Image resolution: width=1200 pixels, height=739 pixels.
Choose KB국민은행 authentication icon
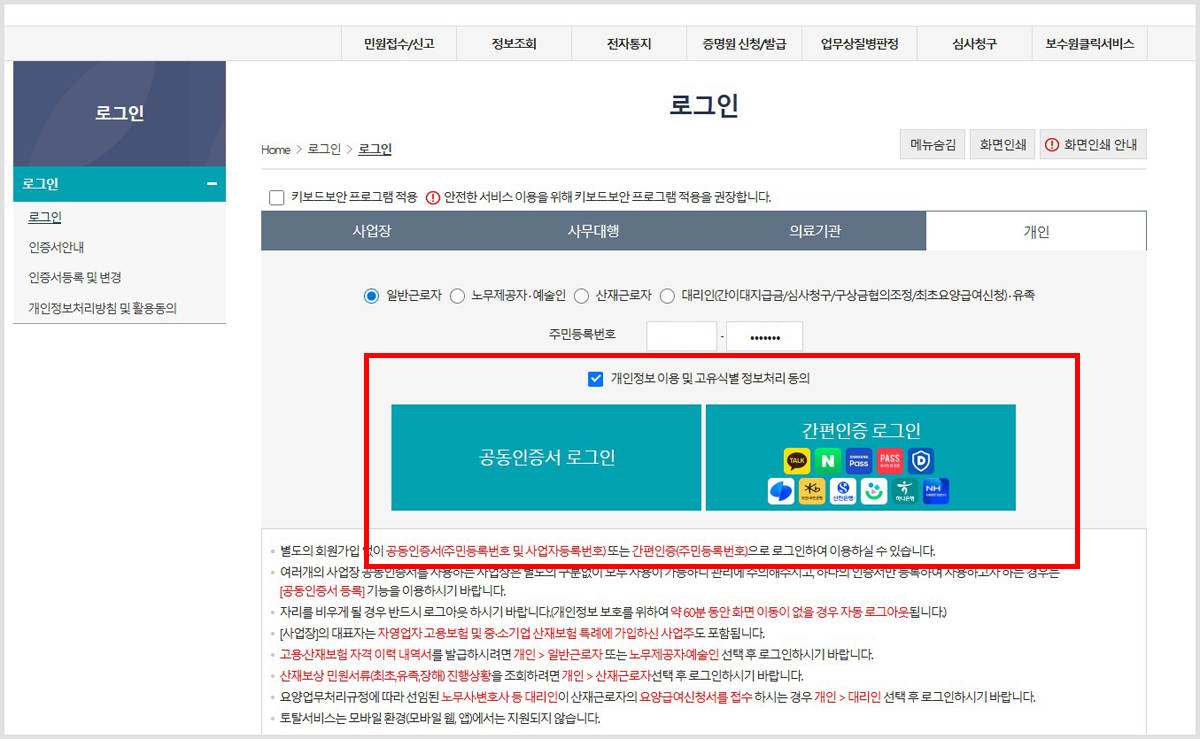(x=809, y=490)
